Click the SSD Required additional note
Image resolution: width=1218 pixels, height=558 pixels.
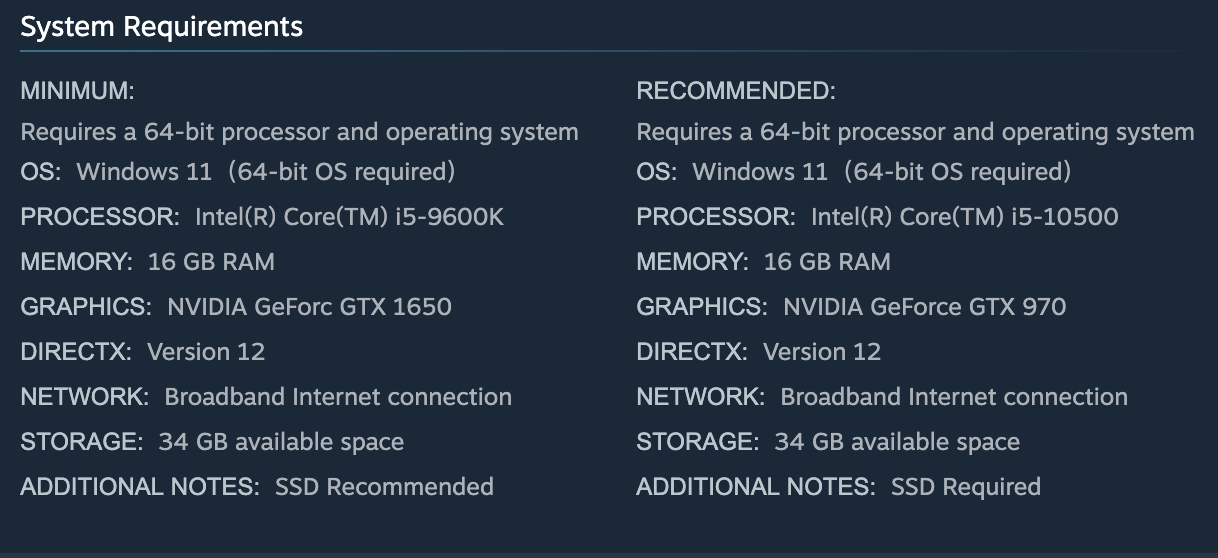(x=966, y=487)
